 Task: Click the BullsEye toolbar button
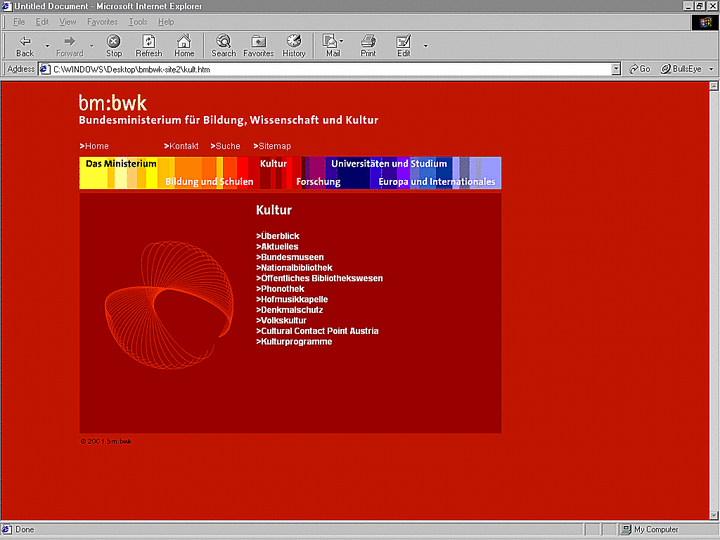[681, 69]
